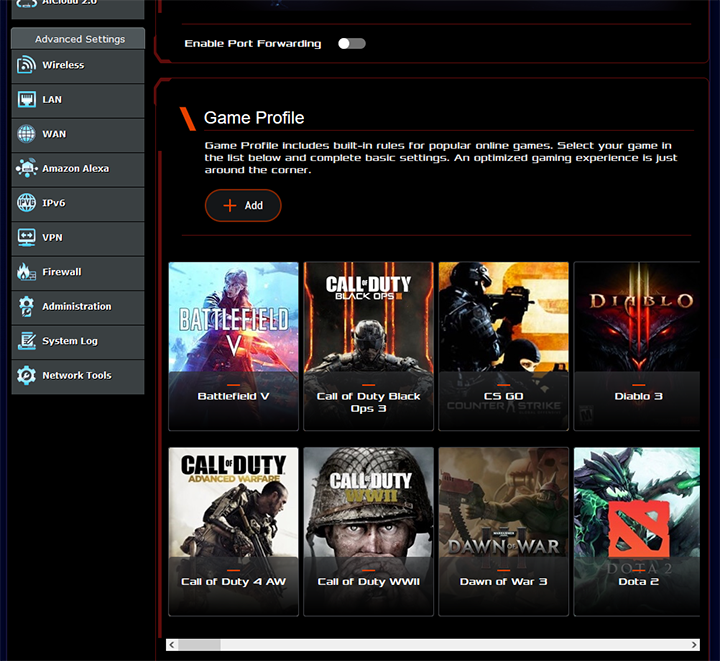Choose the Call of Duty Black Ops 3 profile

tap(368, 346)
